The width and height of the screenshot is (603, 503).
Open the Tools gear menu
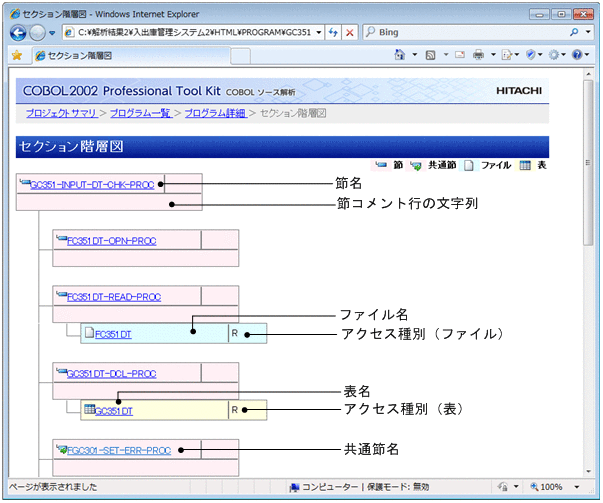[556, 55]
